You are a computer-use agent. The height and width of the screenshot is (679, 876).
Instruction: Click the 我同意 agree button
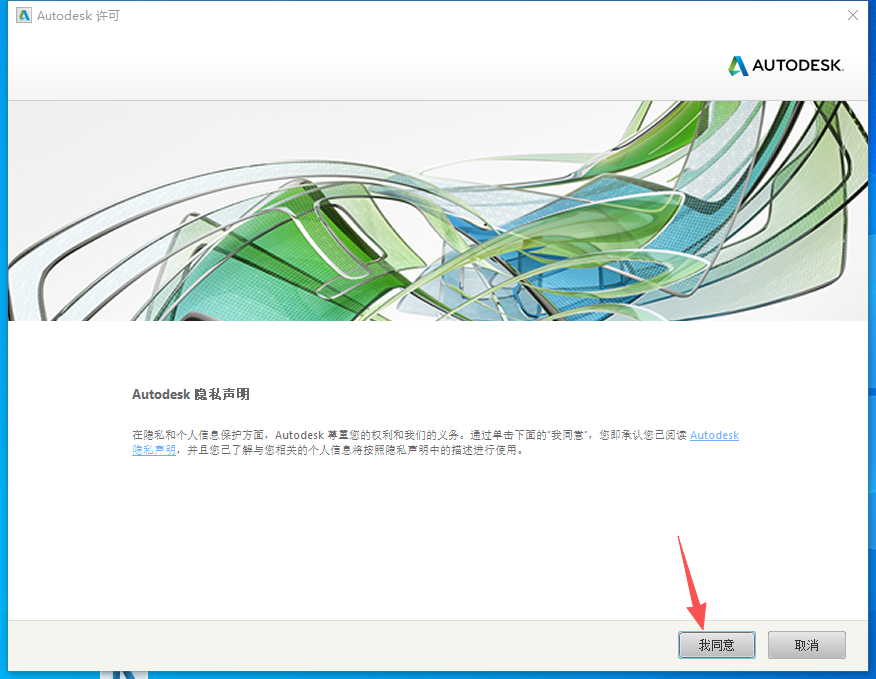(716, 644)
